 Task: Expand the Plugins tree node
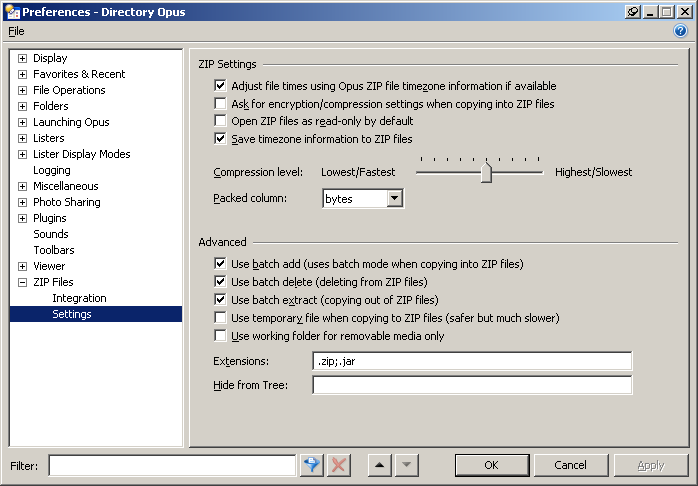23,218
